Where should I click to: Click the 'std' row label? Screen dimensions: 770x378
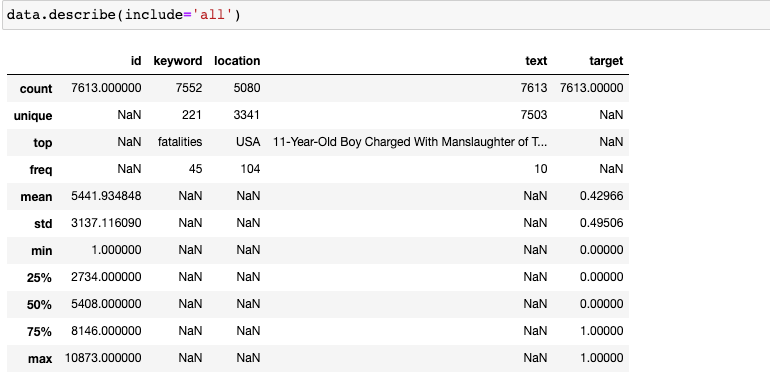click(x=43, y=224)
